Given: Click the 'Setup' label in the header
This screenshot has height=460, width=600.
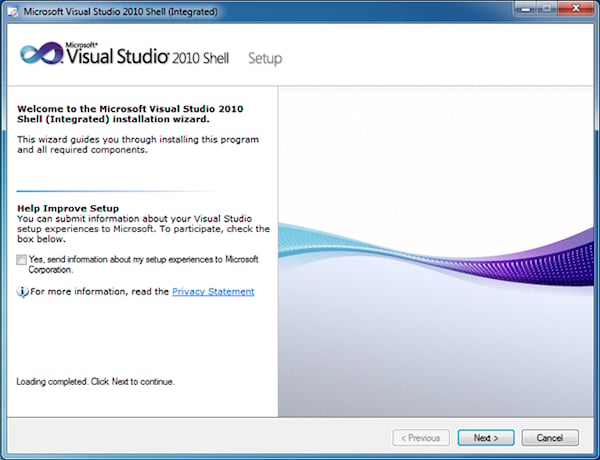Looking at the screenshot, I should tap(265, 59).
